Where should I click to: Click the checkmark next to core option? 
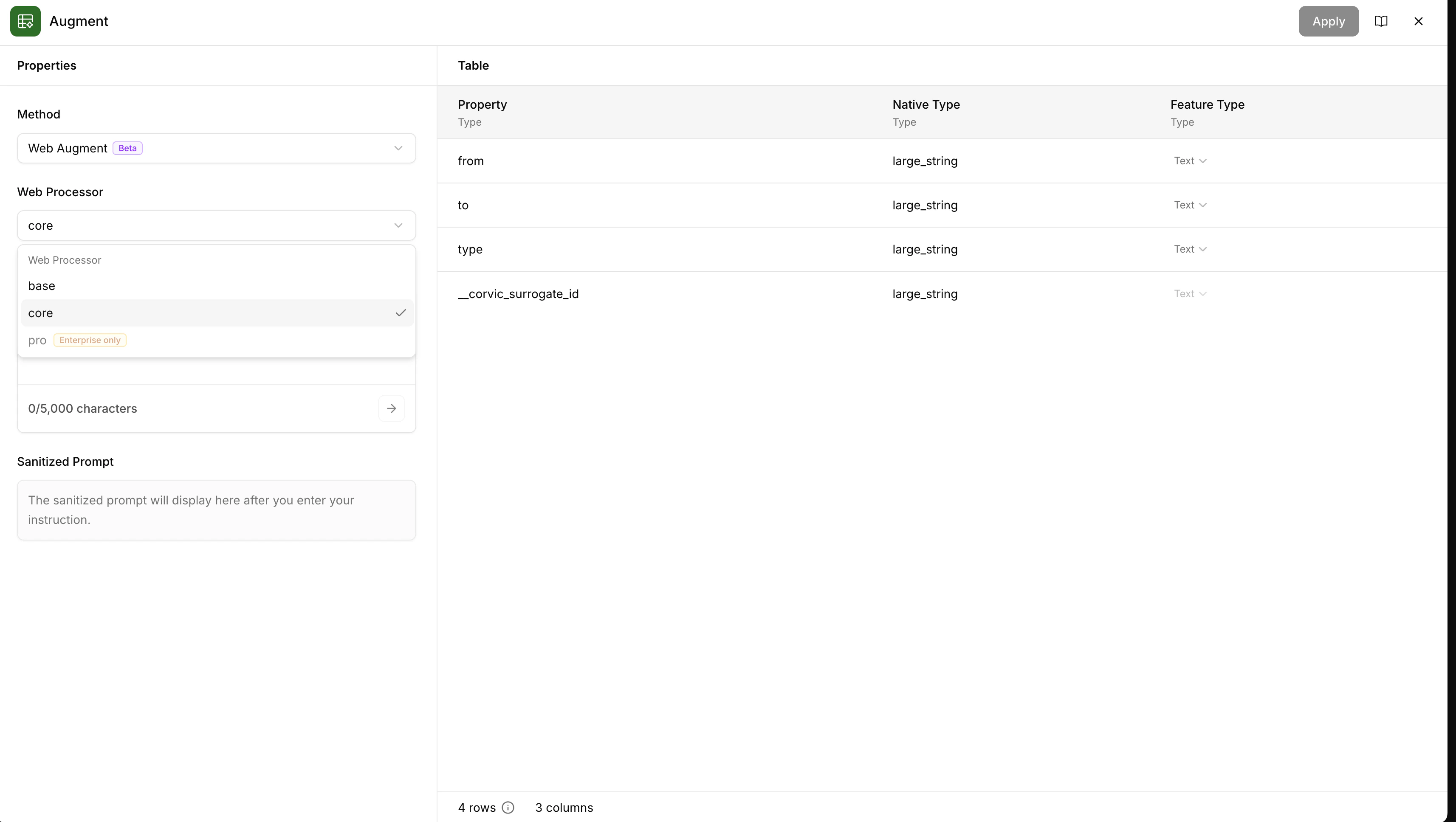401,312
